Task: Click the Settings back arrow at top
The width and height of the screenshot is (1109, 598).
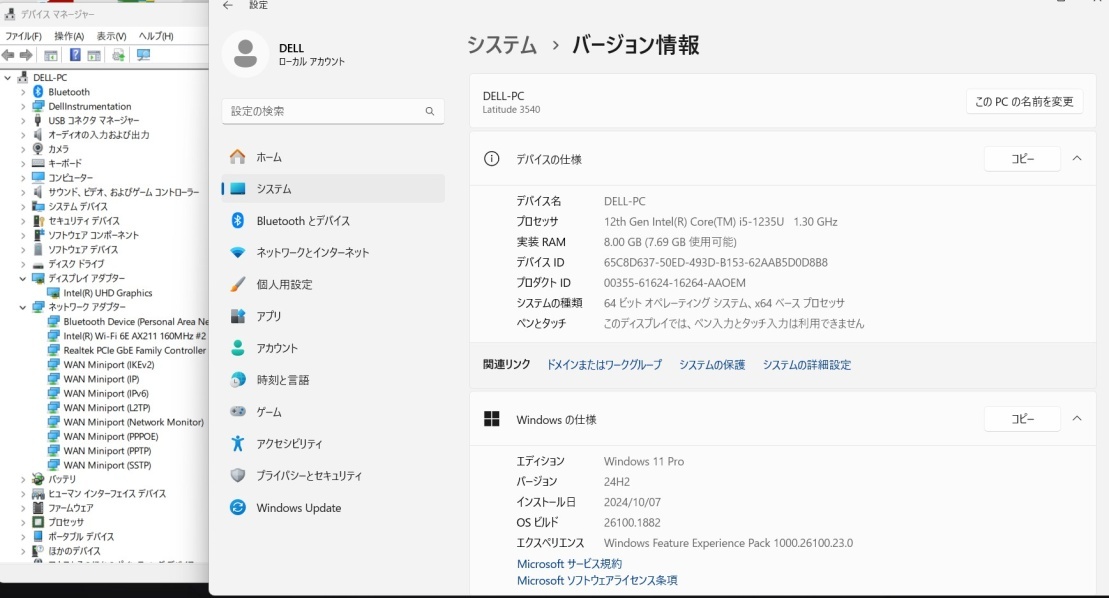Action: point(228,5)
